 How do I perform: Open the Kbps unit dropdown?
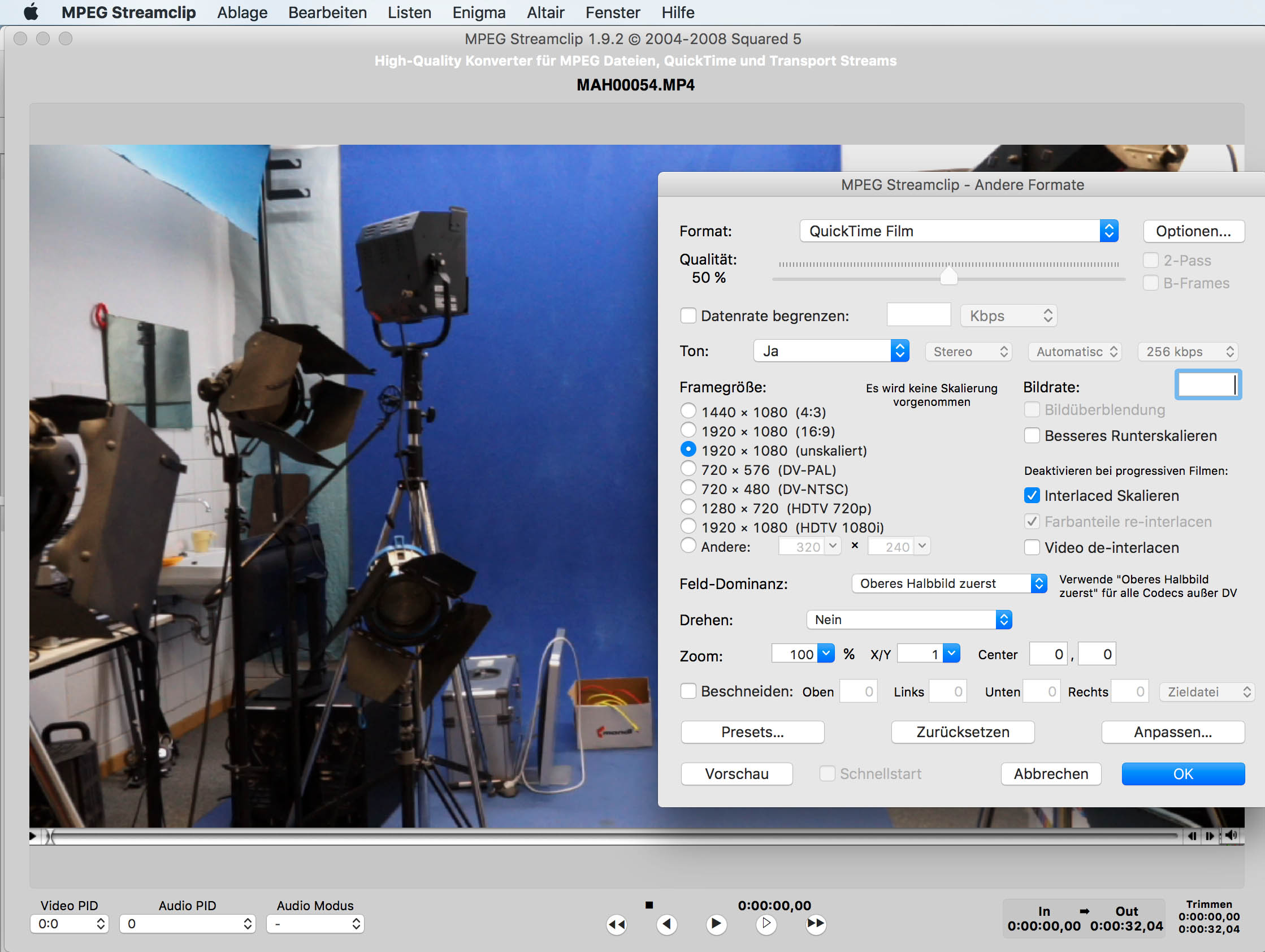click(x=1008, y=315)
